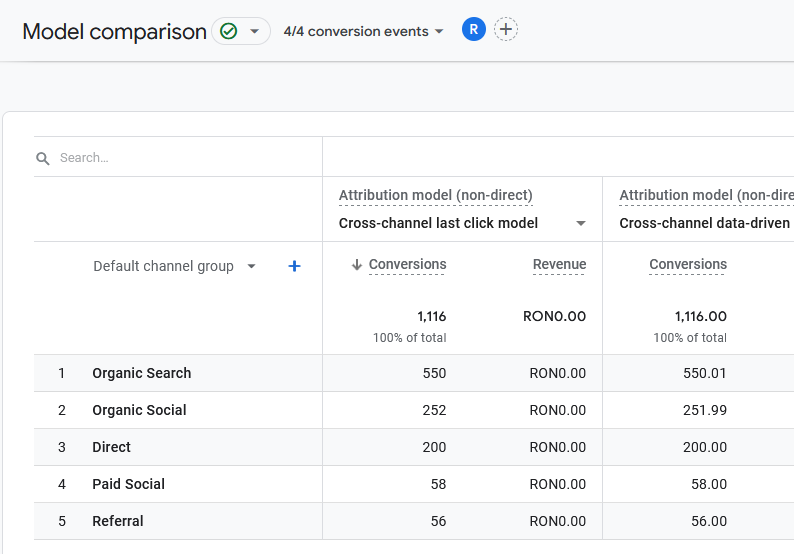Click the green checkmark status icon
The height and width of the screenshot is (554, 794).
click(x=228, y=31)
